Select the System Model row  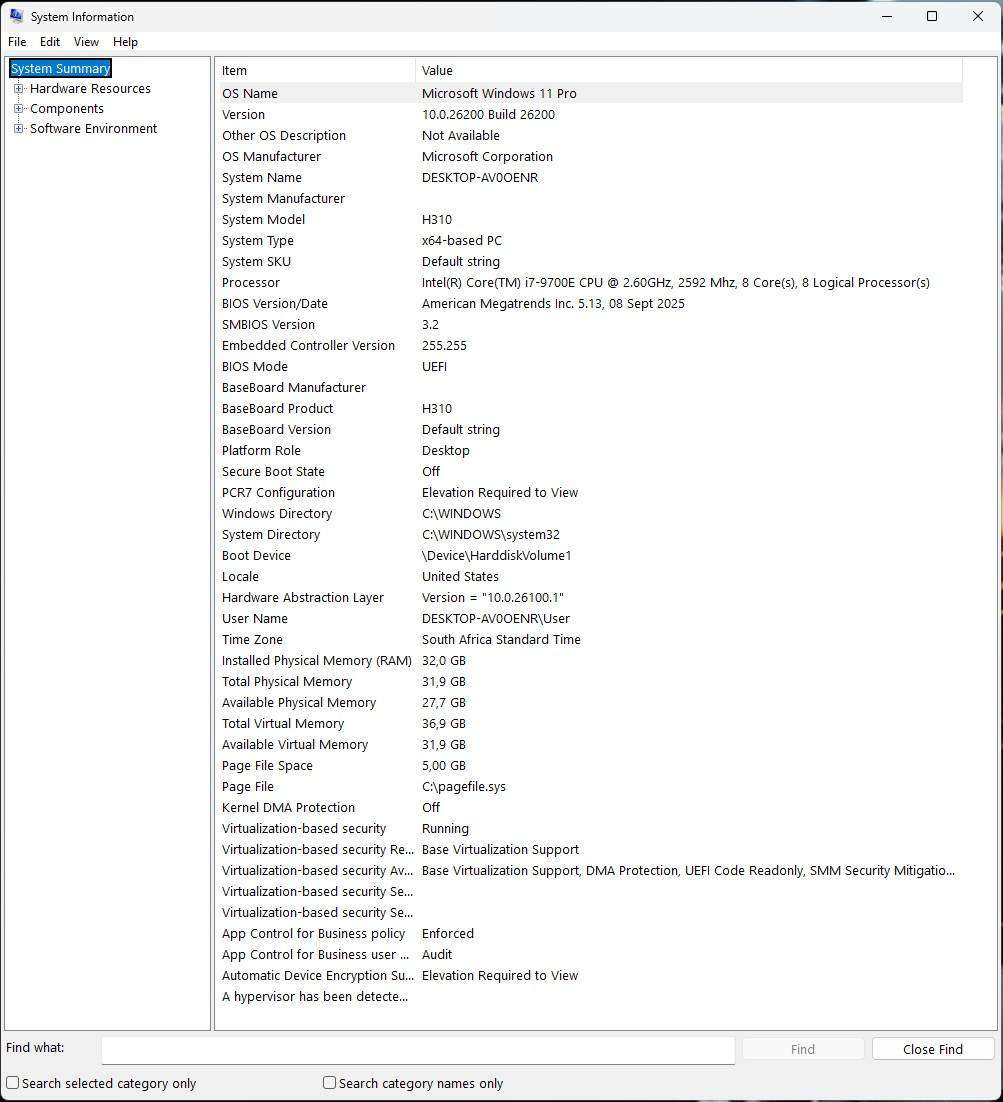pyautogui.click(x=590, y=219)
